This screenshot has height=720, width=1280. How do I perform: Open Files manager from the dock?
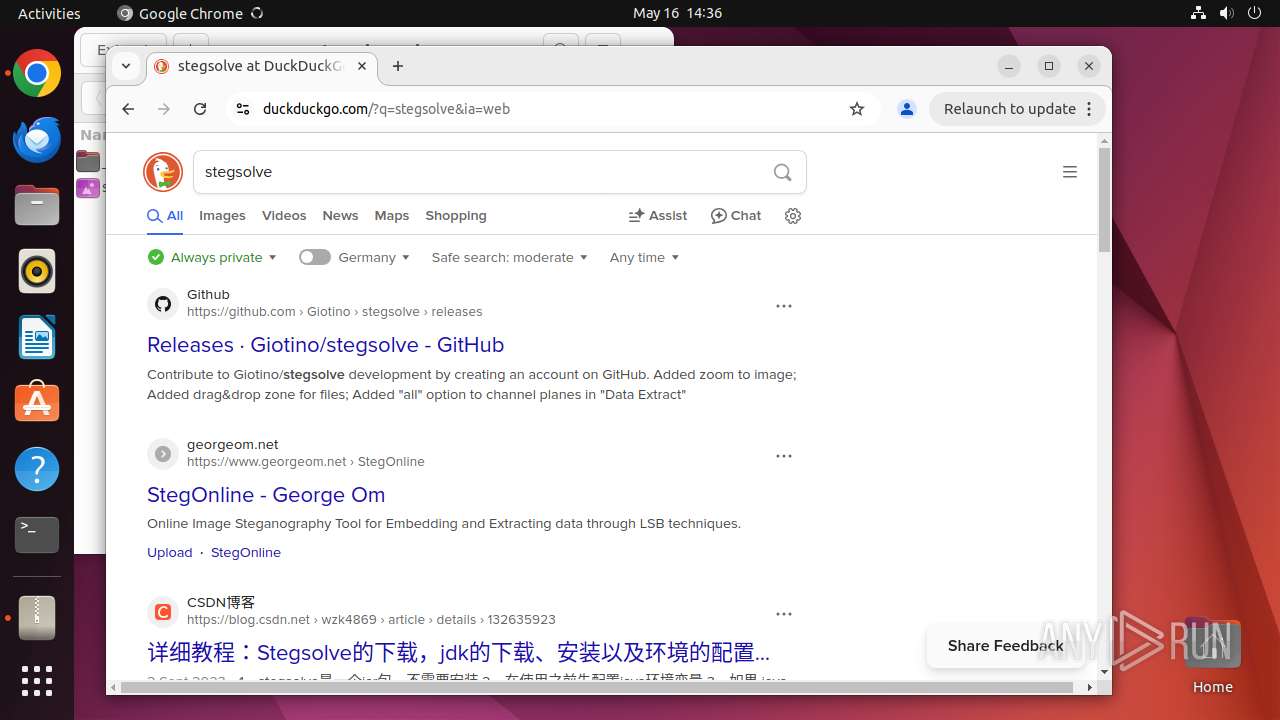pyautogui.click(x=37, y=205)
